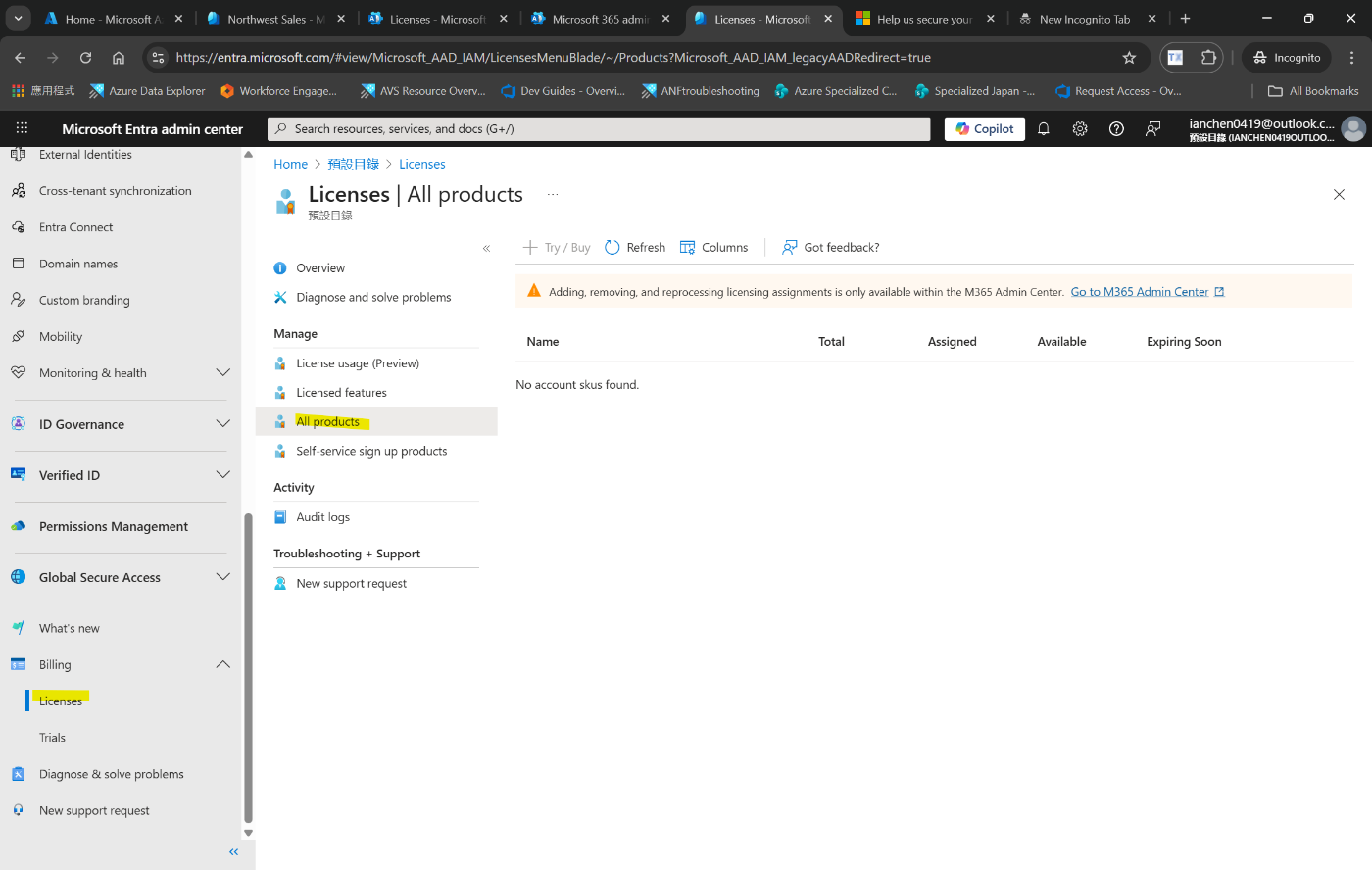Collapse the left navigation sidebar
Screen dimensions: 1372x870
pos(233,852)
